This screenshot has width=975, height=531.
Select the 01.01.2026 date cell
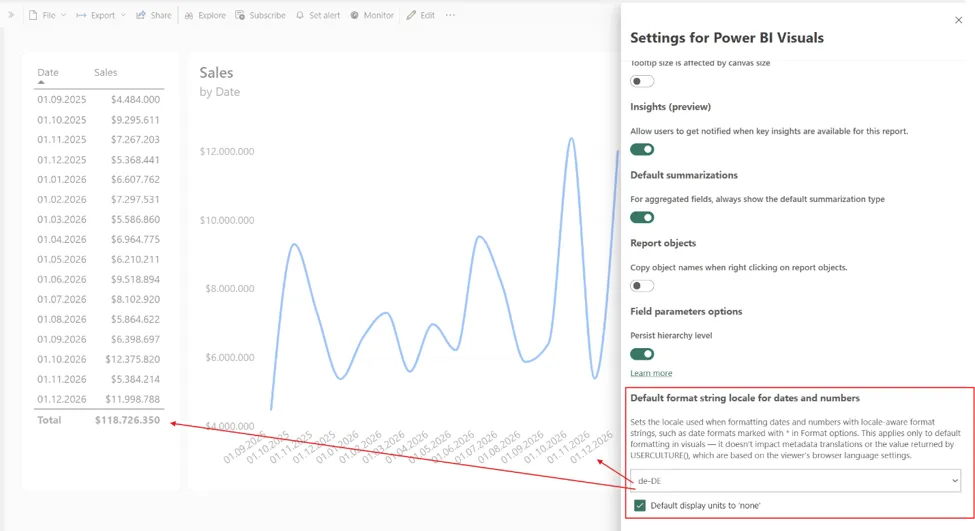62,179
